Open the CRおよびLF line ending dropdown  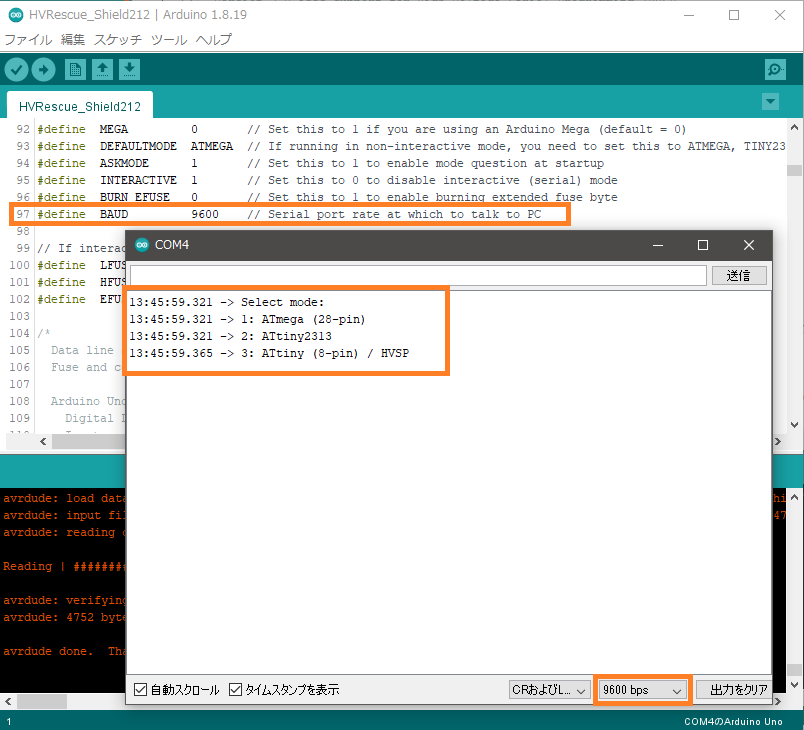click(x=549, y=690)
